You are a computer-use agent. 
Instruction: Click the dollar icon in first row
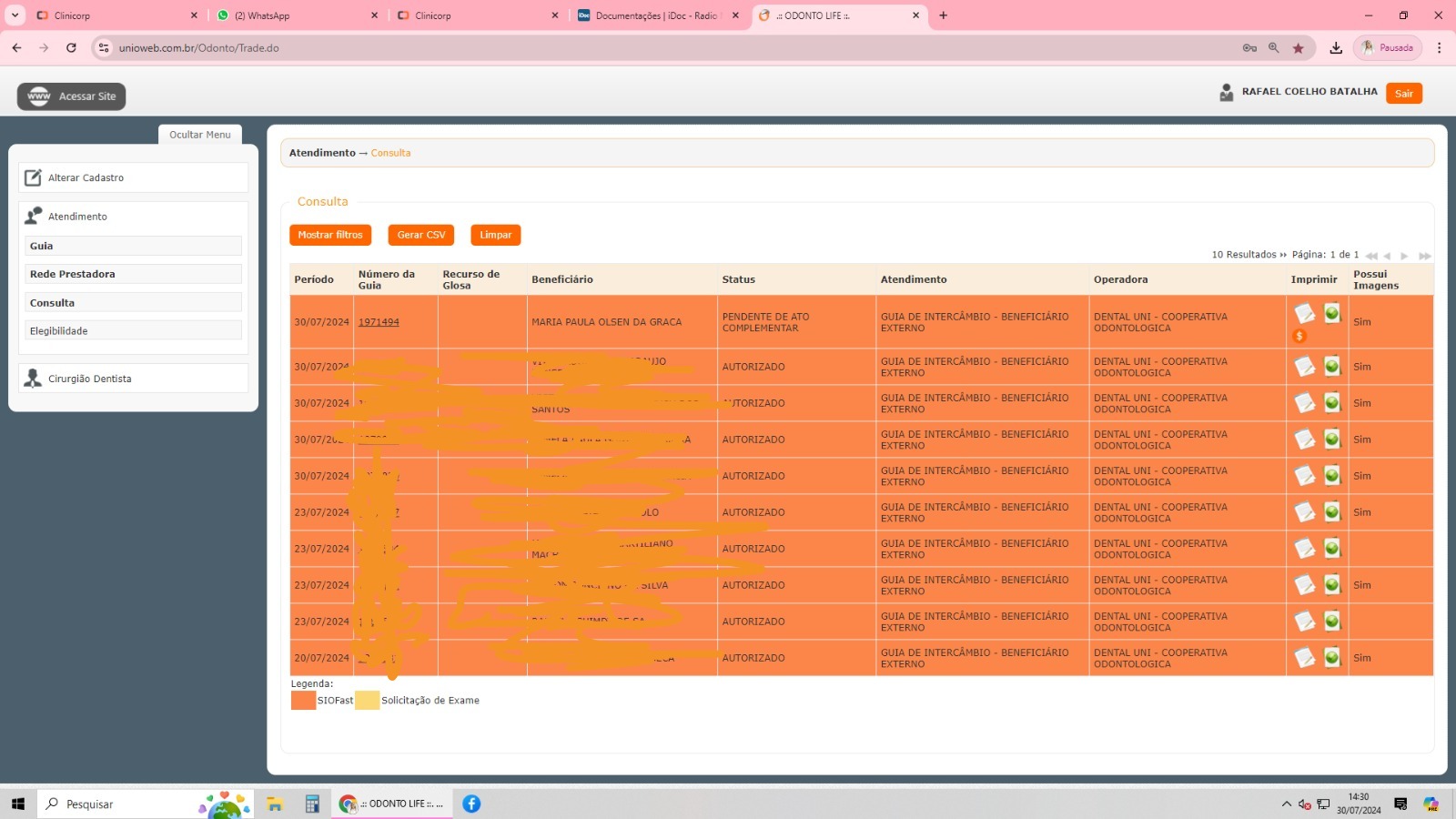pos(1299,336)
